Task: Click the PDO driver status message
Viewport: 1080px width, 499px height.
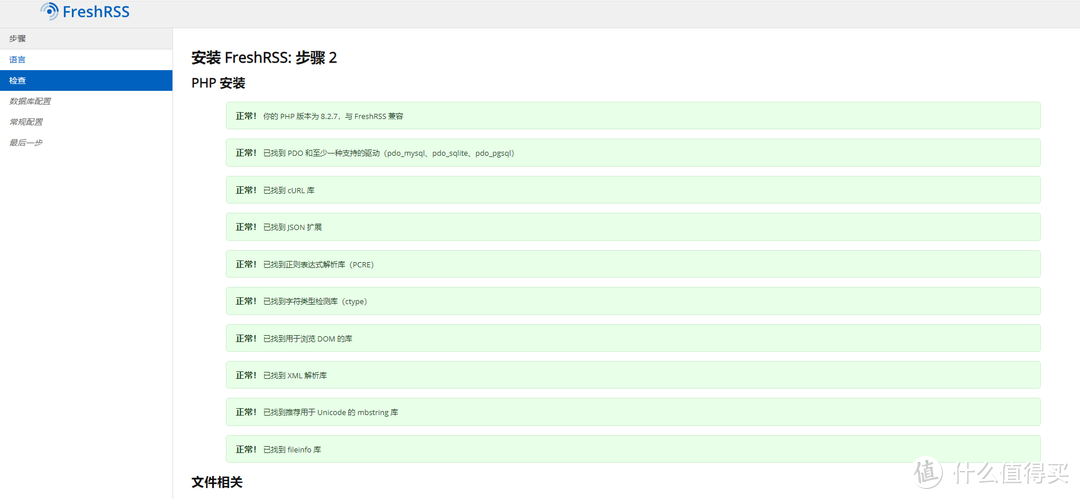Action: pos(633,153)
